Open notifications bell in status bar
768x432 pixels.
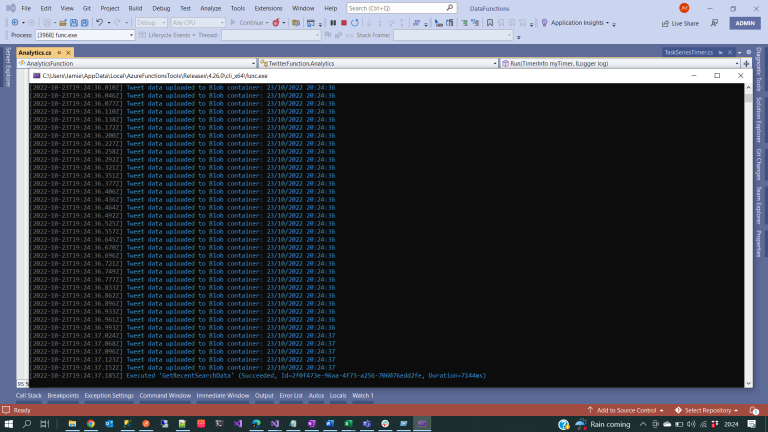753,410
